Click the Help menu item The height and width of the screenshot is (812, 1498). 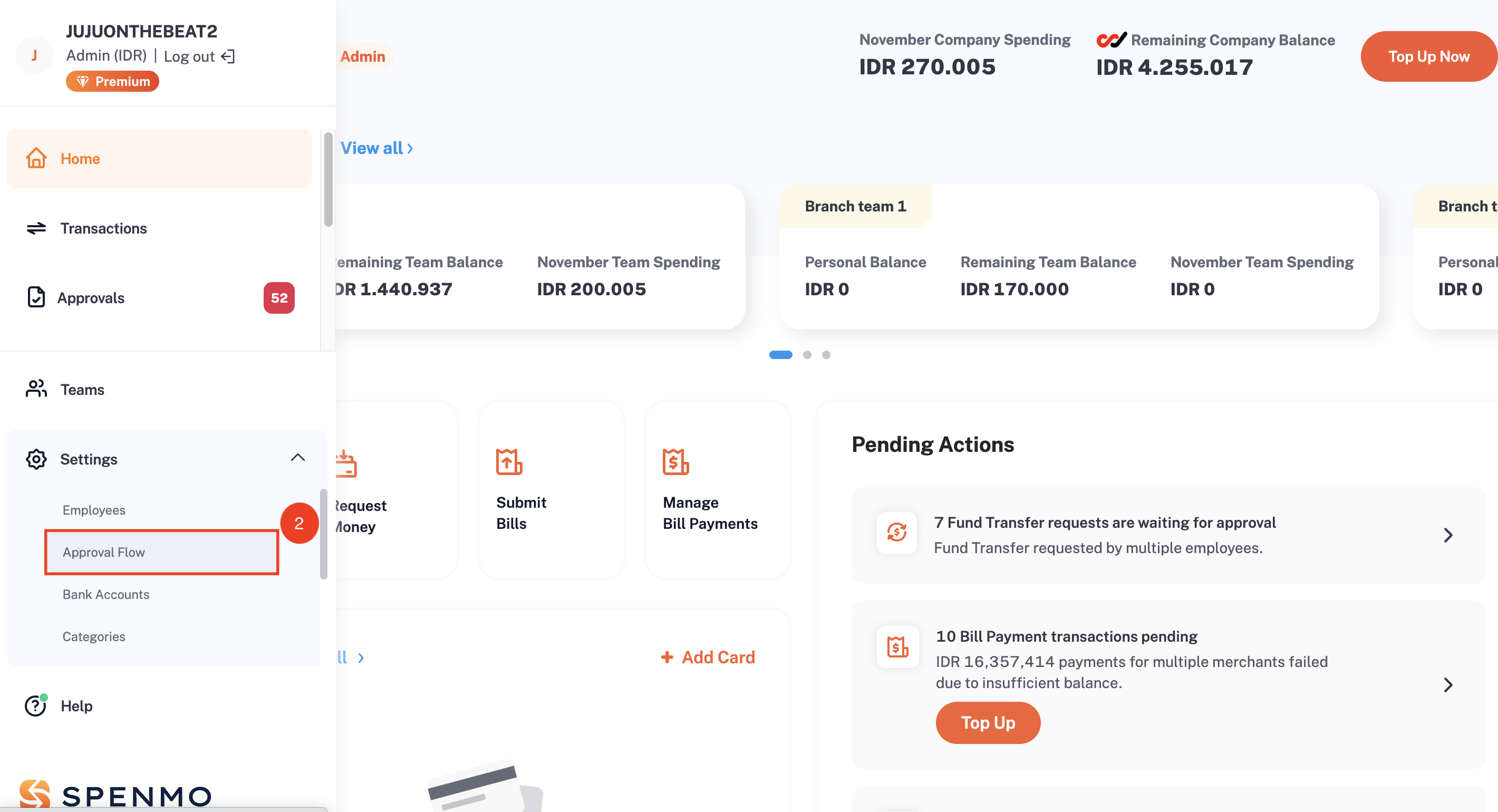(78, 705)
